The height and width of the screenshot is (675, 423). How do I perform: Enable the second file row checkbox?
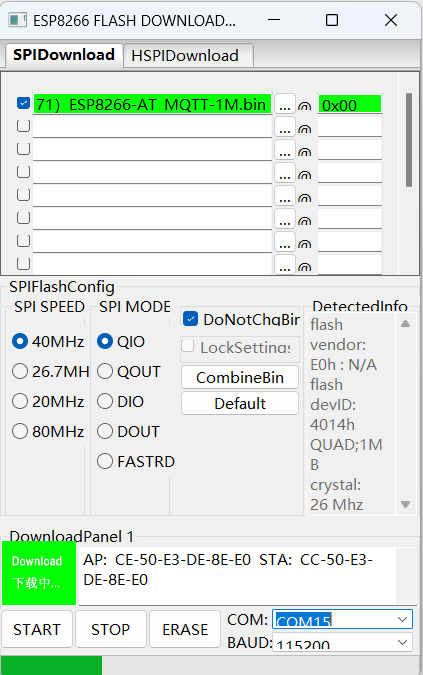point(23,126)
